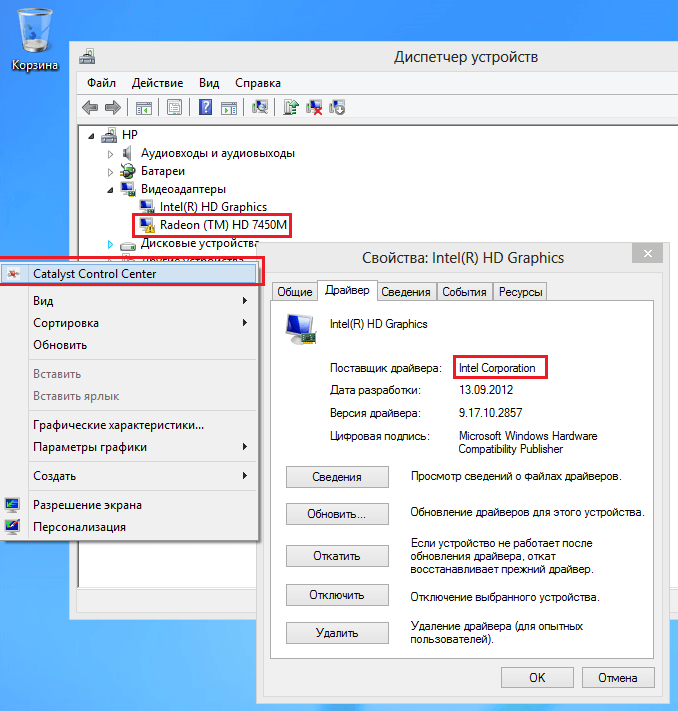678x711 pixels.
Task: Click the OK button
Action: (x=537, y=677)
